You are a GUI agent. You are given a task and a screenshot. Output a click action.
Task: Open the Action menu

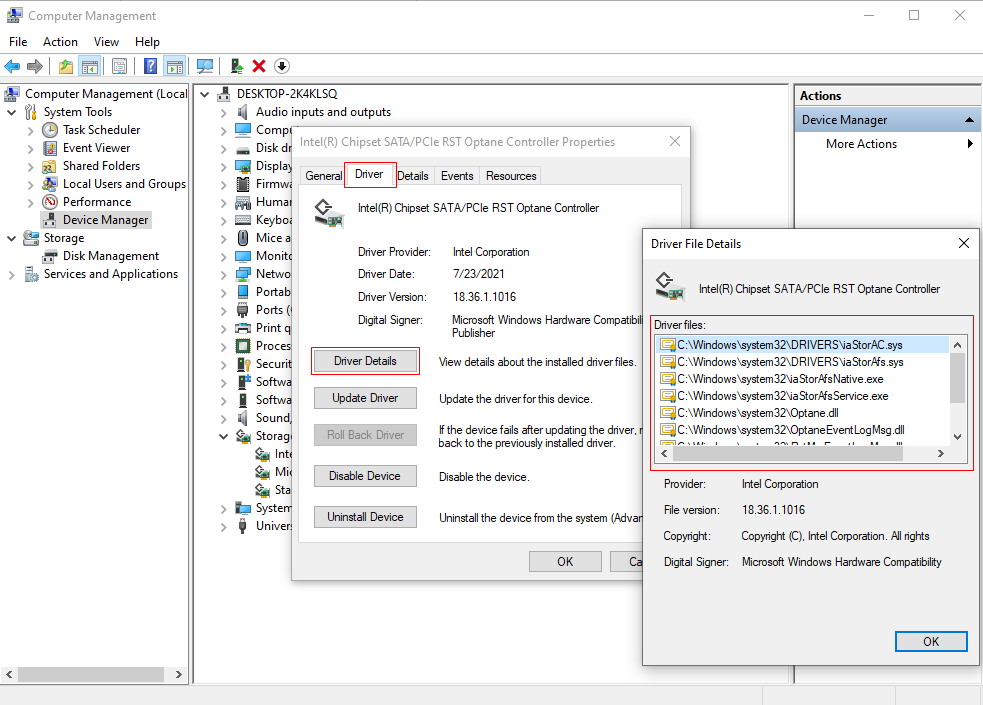pos(60,42)
